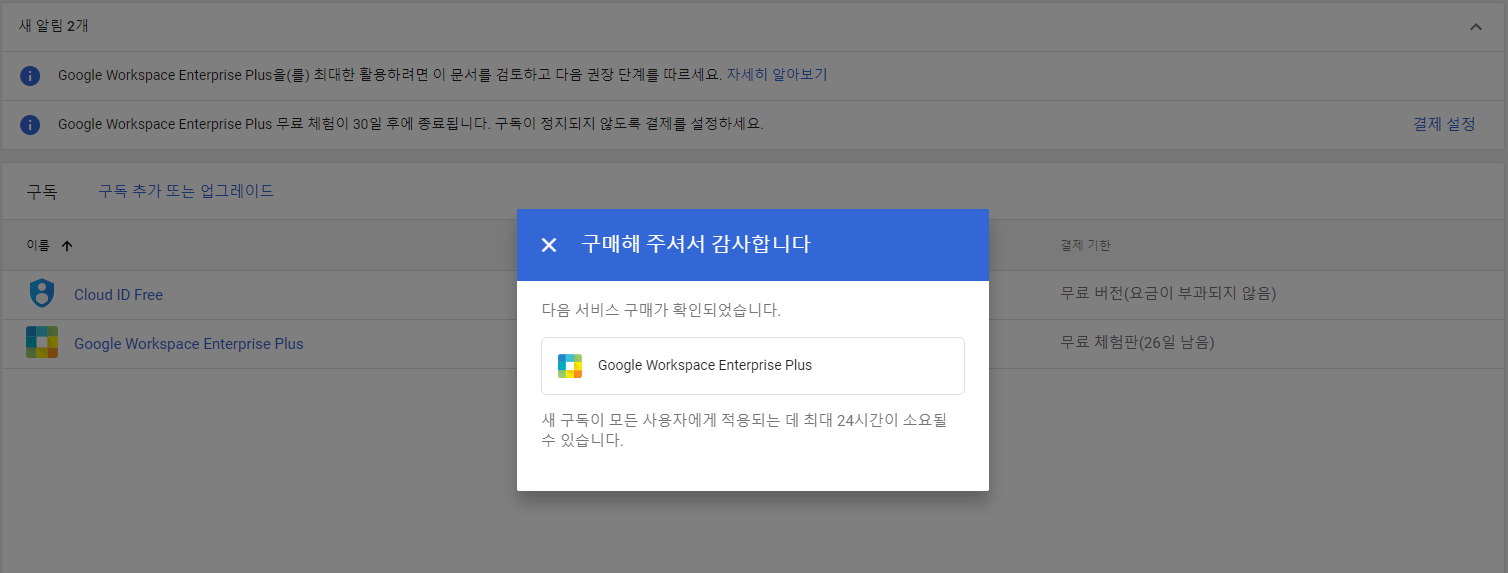The width and height of the screenshot is (1508, 573).
Task: Select Google Workspace Enterprise Plus card in dialog
Action: pos(753,366)
